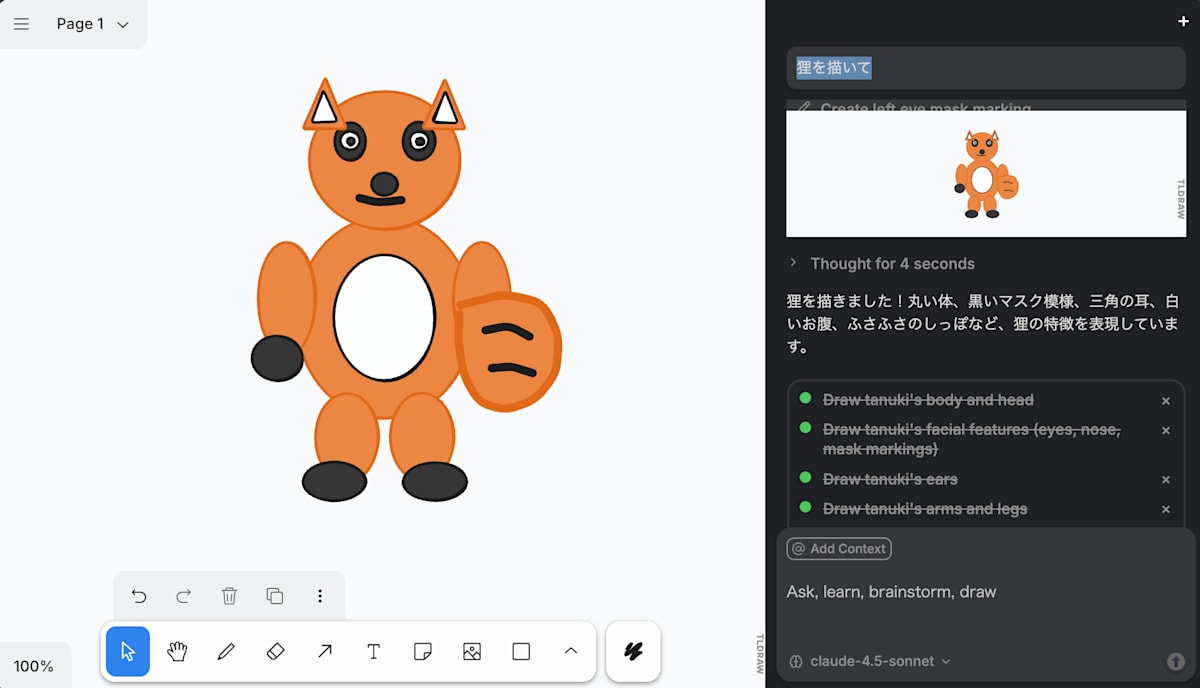Select the Image/media tool
The image size is (1200, 688).
tap(472, 651)
